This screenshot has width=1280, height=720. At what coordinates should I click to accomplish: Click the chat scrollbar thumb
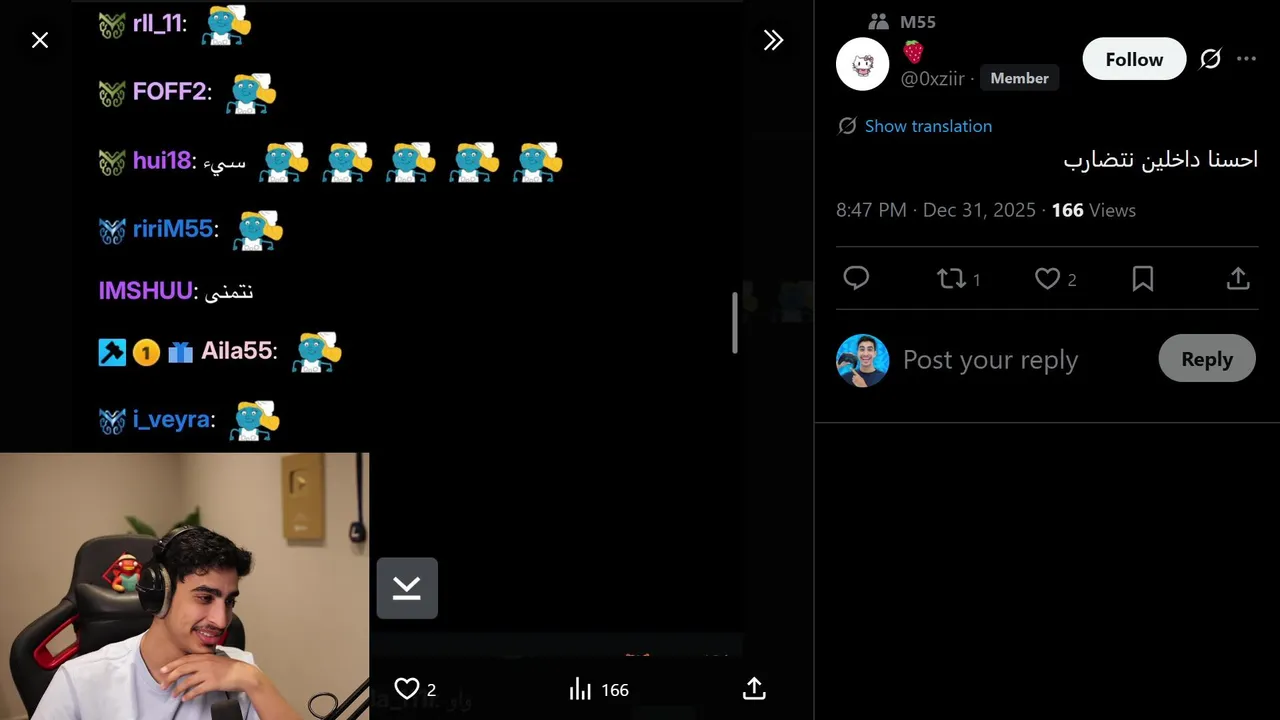click(735, 322)
